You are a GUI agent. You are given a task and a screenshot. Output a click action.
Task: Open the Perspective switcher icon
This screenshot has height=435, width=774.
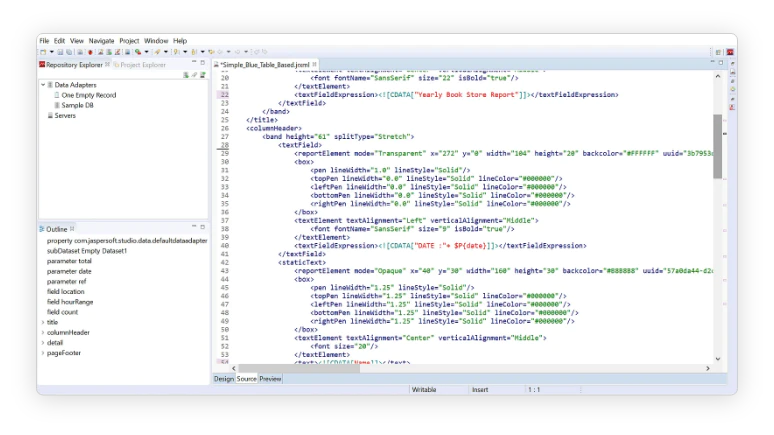719,52
